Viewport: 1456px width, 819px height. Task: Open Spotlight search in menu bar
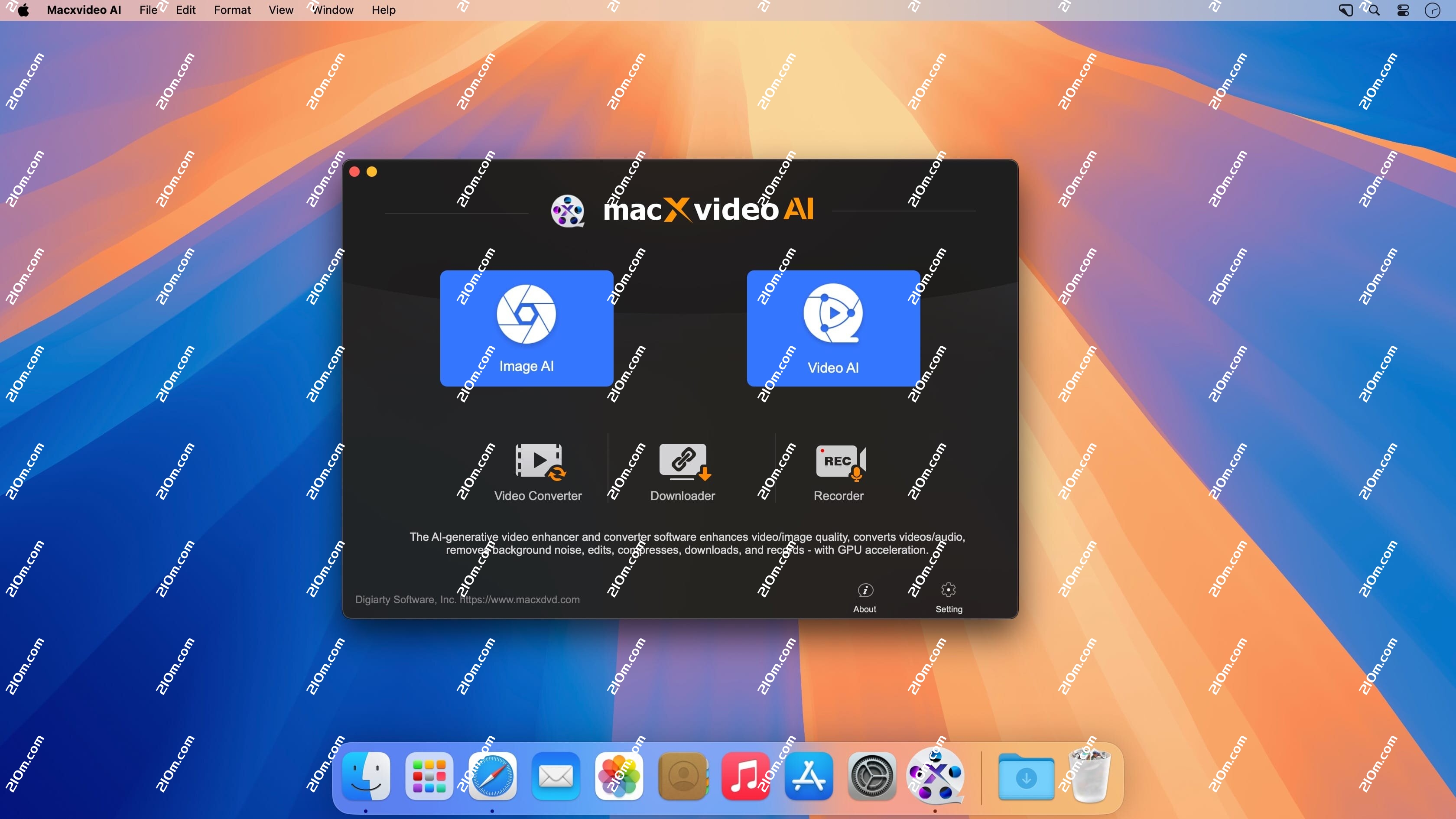click(1373, 10)
